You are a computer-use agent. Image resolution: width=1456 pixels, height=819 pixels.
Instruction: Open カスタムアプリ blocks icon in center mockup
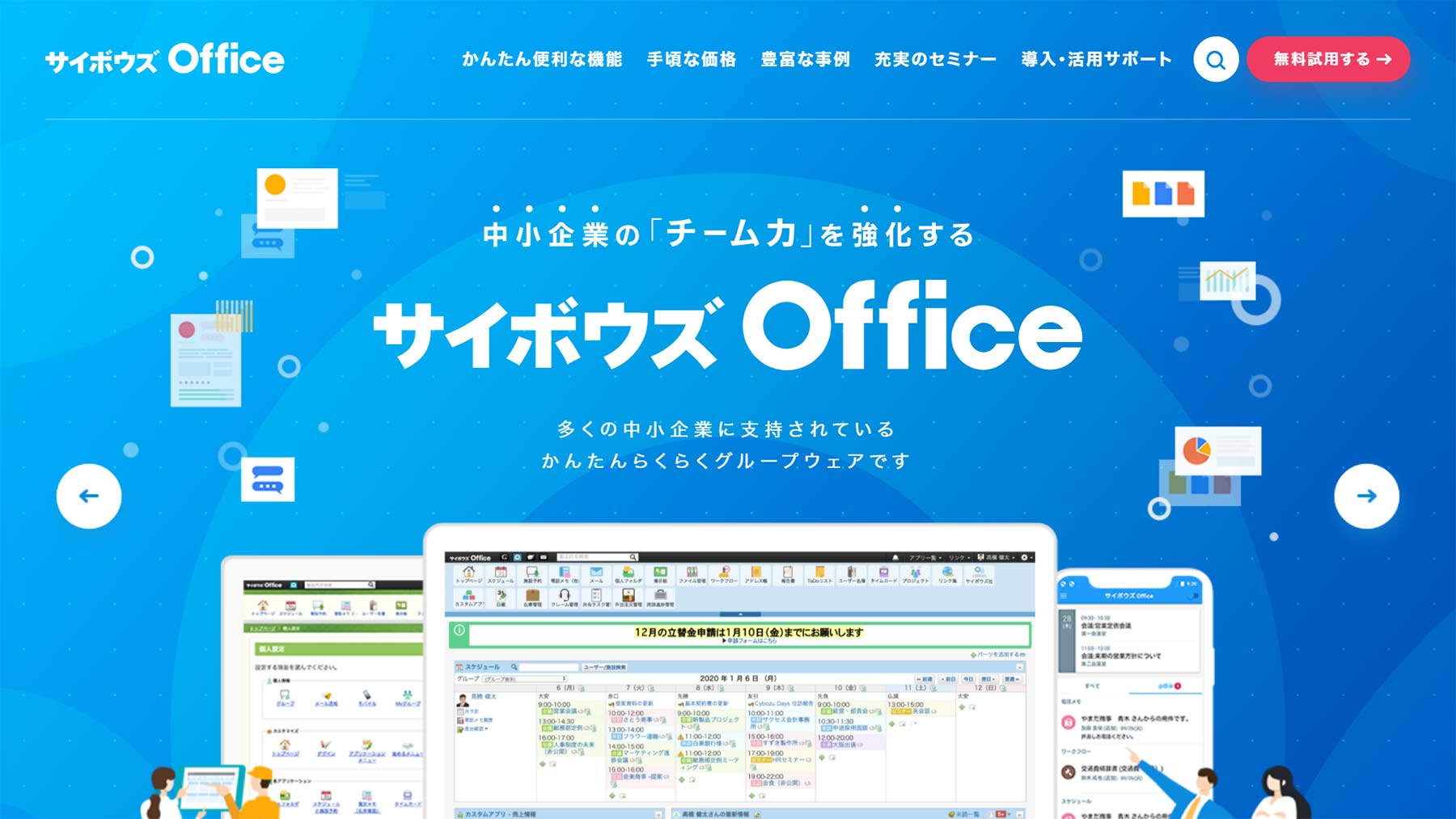pos(468,597)
